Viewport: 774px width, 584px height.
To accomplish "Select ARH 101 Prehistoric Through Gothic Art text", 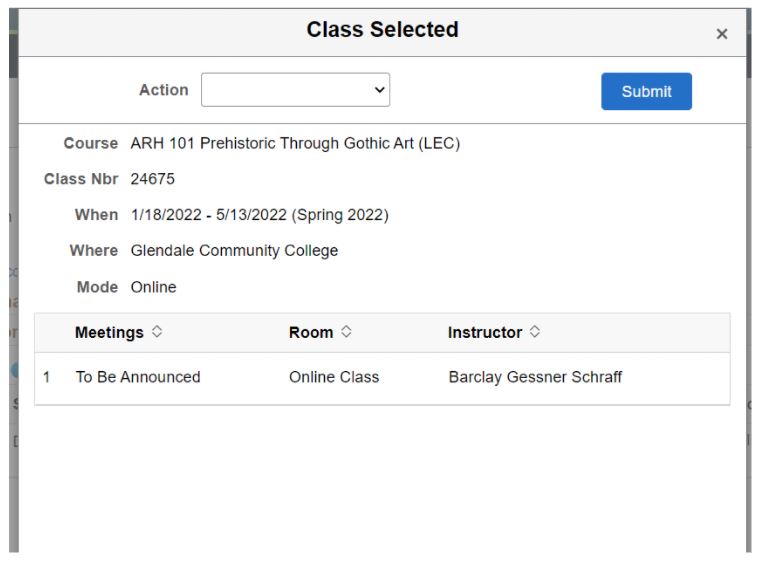I will (x=295, y=143).
